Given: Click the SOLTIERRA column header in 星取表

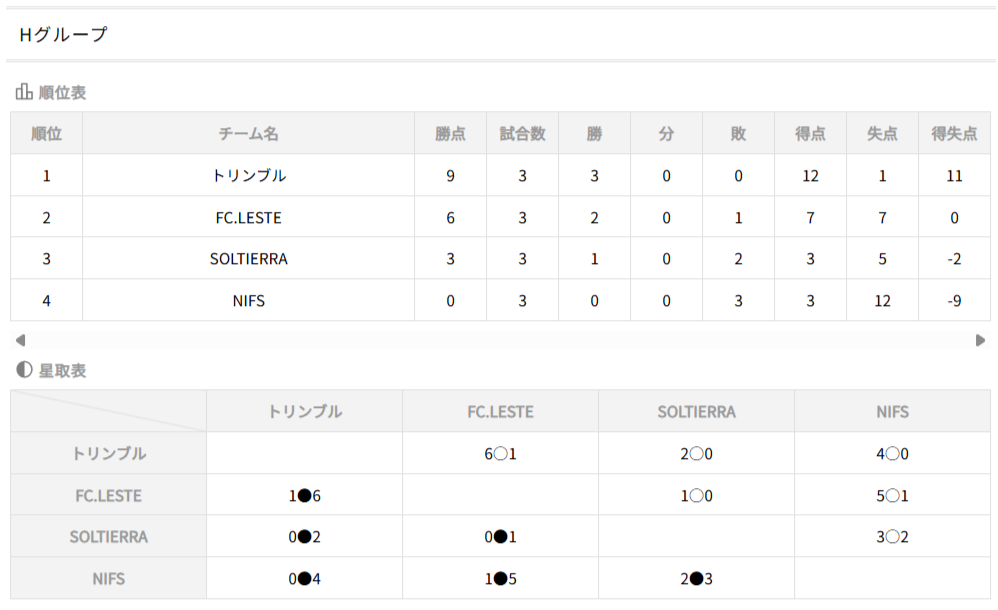Looking at the screenshot, I should 696,412.
